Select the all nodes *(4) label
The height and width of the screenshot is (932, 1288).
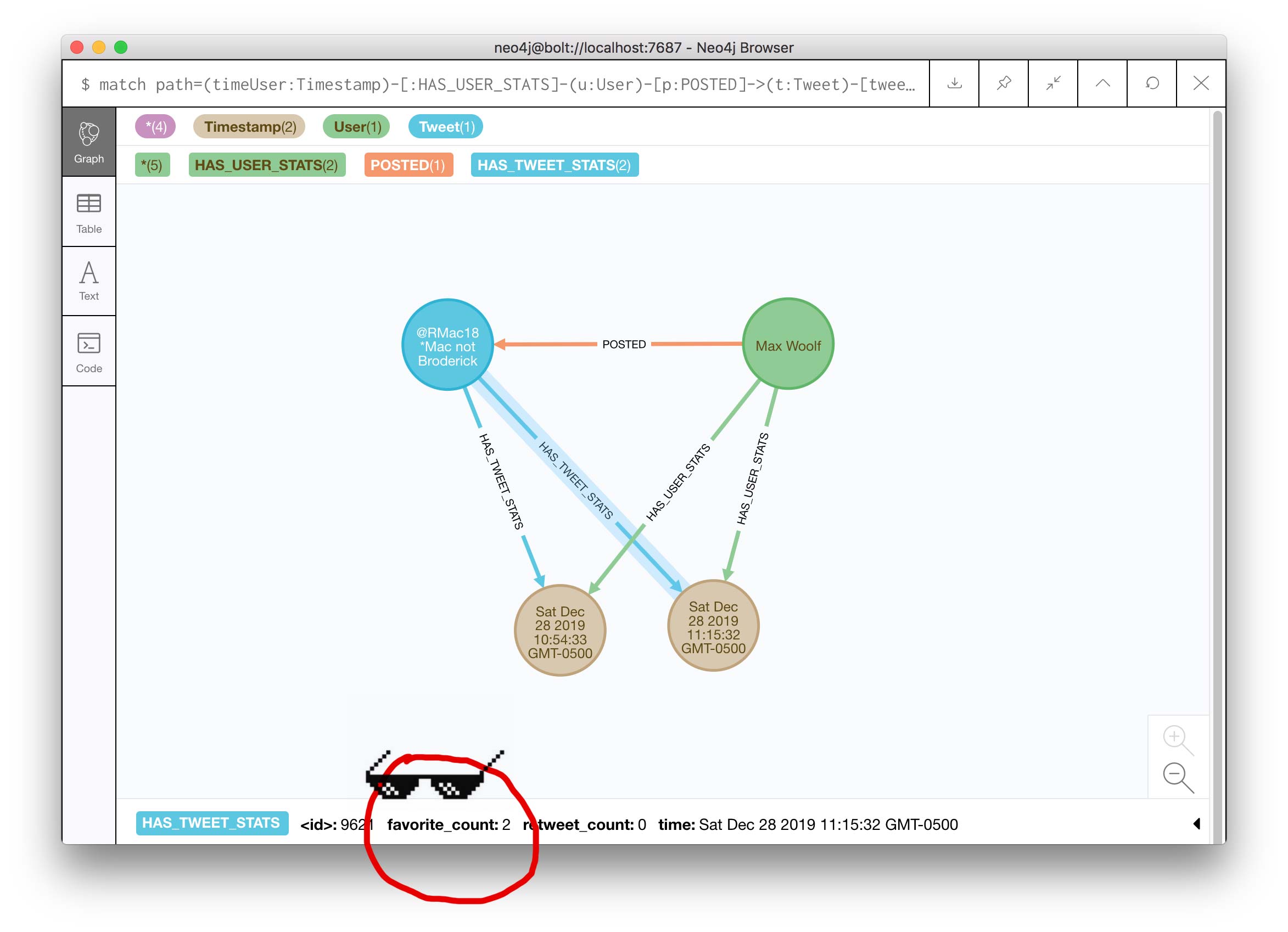[155, 127]
